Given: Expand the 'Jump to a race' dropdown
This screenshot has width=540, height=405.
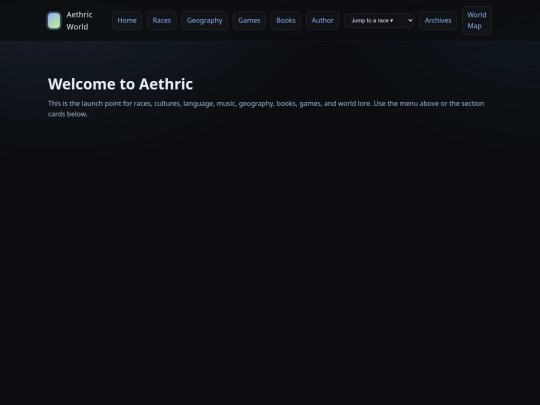Looking at the screenshot, I should pos(379,20).
